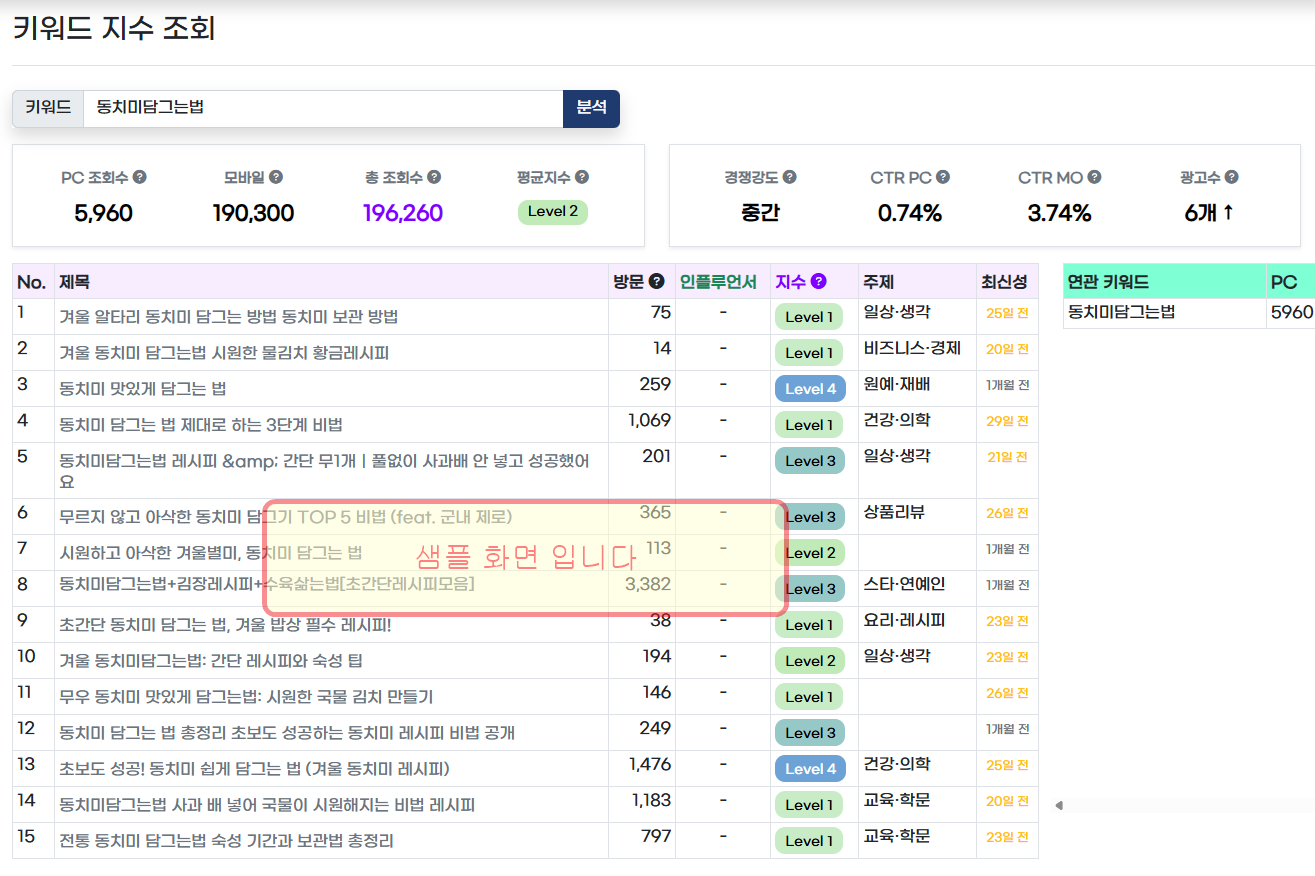1315x876 pixels.
Task: Open post 겨울 알타리 동치미 담그는 방법
Action: [x=228, y=317]
